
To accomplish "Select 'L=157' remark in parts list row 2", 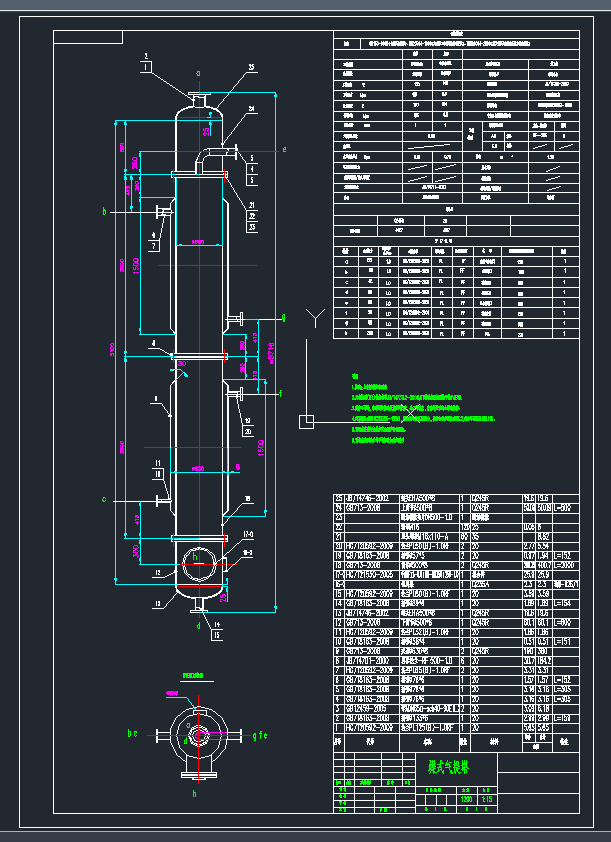I will tap(563, 718).
